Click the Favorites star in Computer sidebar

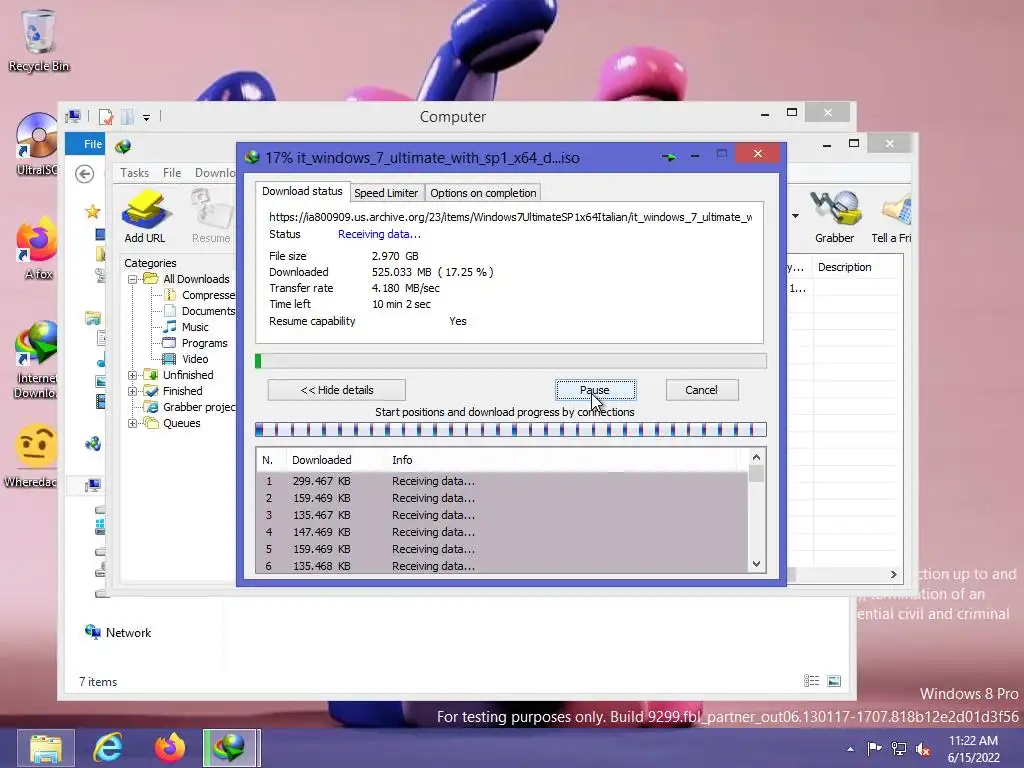(93, 212)
